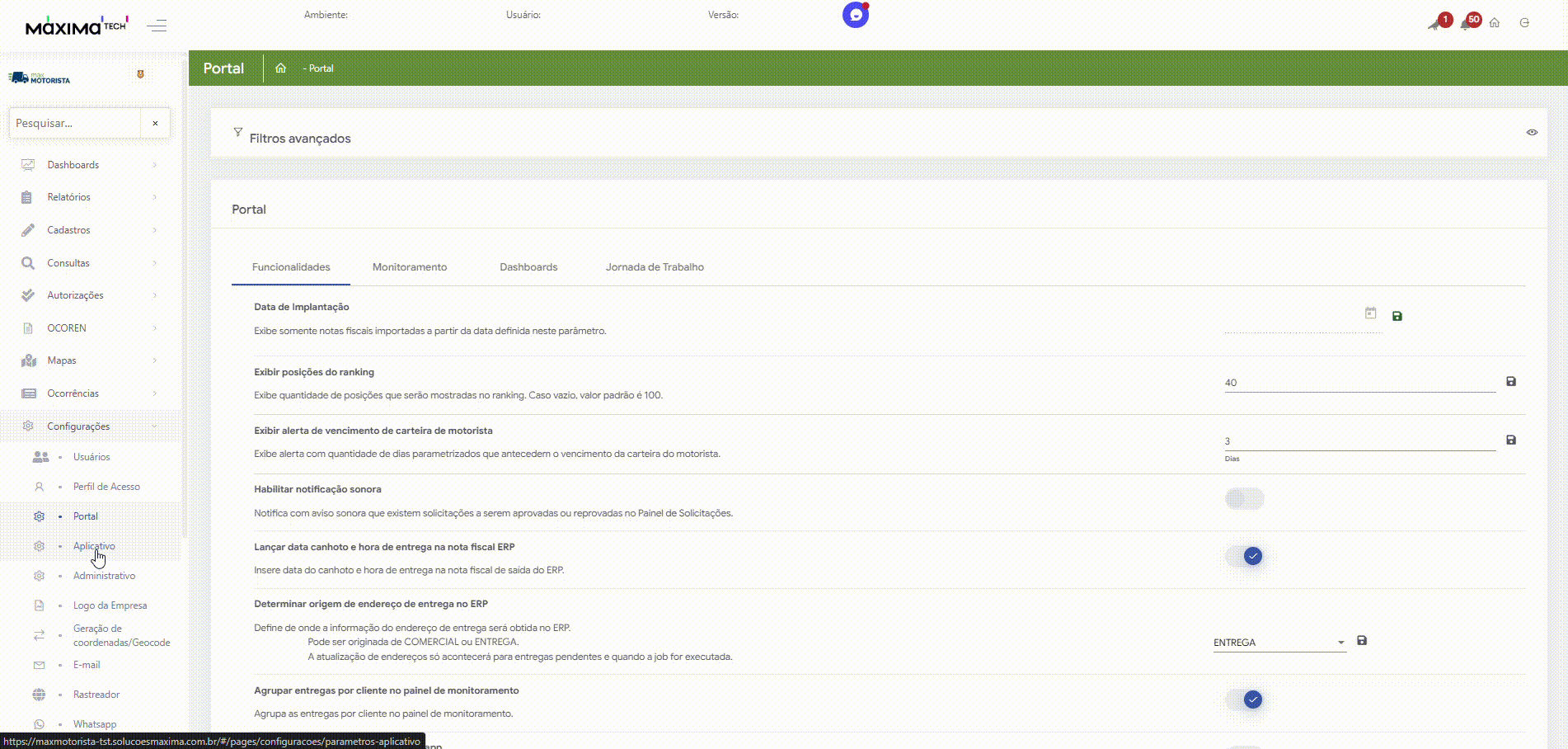1568x749 pixels.
Task: Collapse the Configurações menu chevron
Action: [x=154, y=426]
